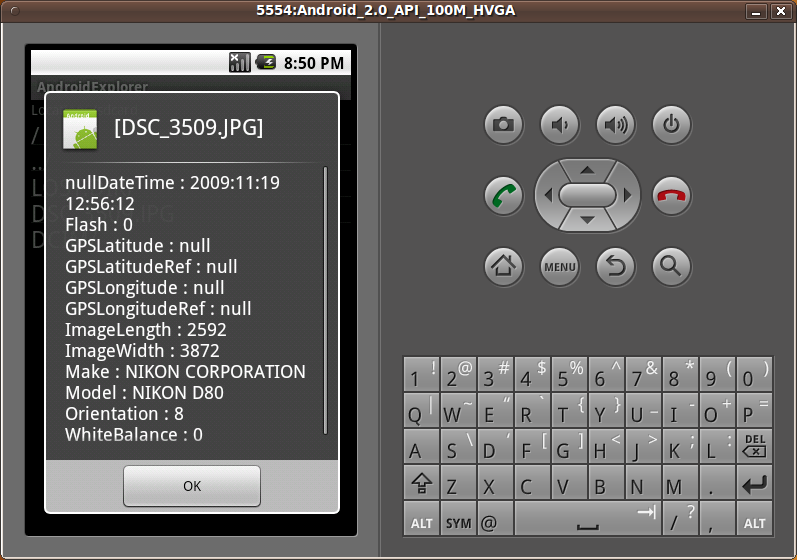This screenshot has width=797, height=560.
Task: Click the number 3 key
Action: tap(495, 375)
